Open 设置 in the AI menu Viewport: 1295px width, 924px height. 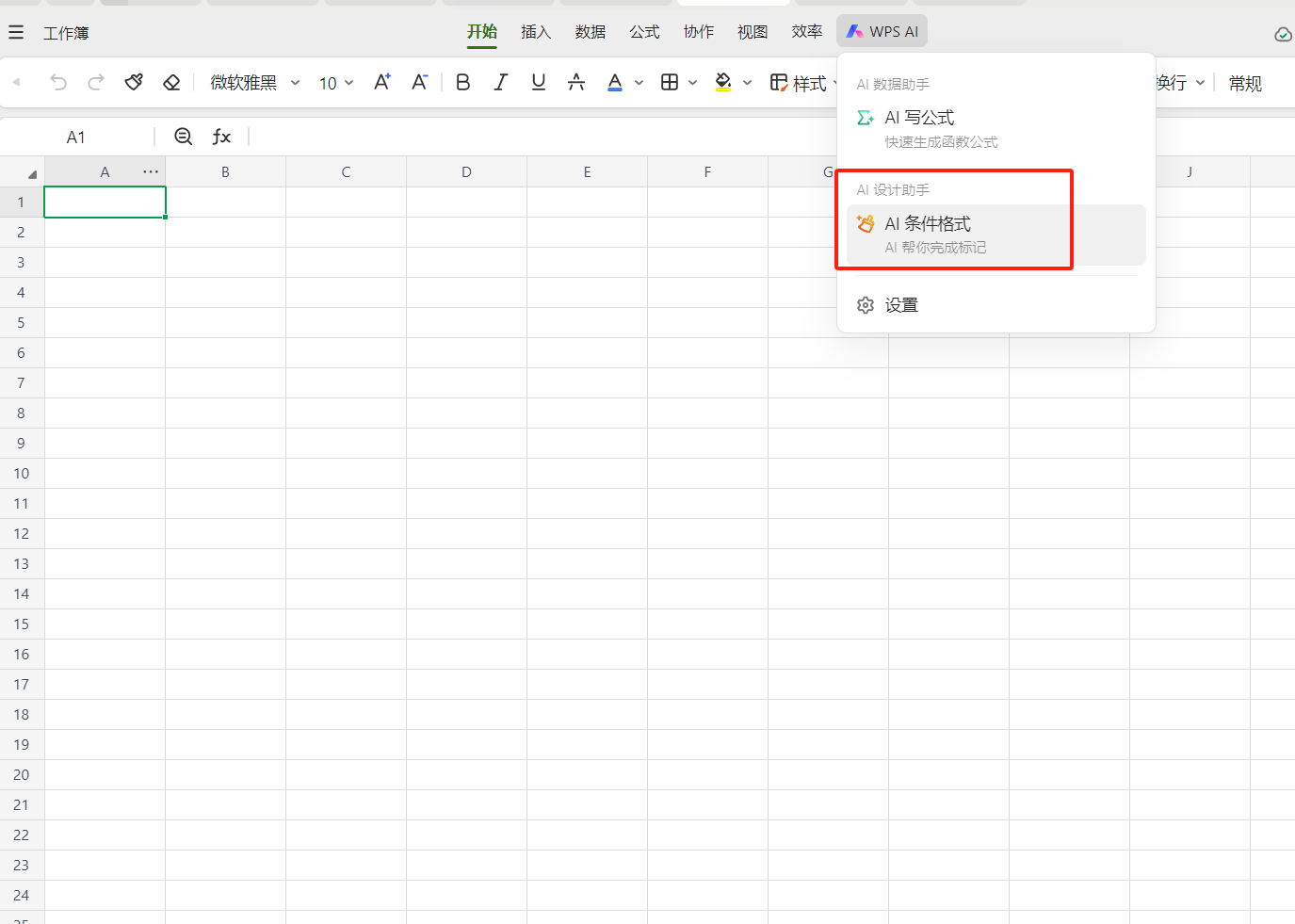click(996, 305)
